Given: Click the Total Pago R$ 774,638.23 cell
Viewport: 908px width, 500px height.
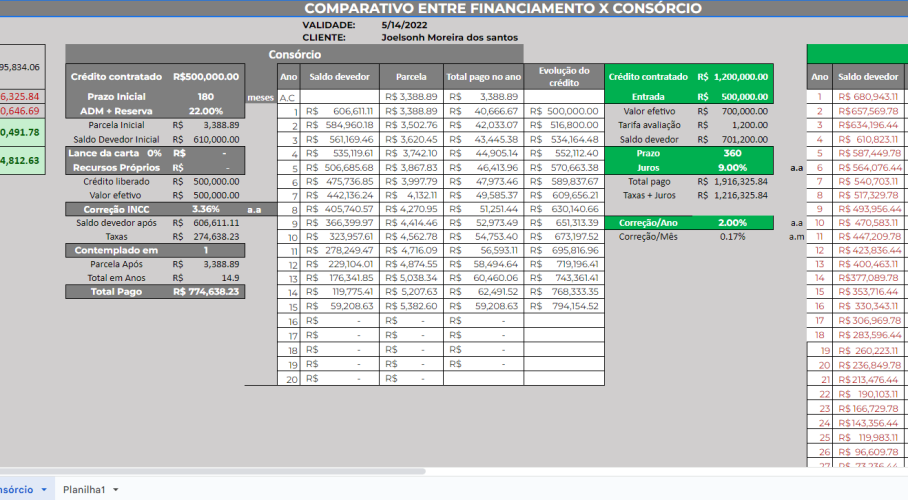Looking at the screenshot, I should coord(205,291).
